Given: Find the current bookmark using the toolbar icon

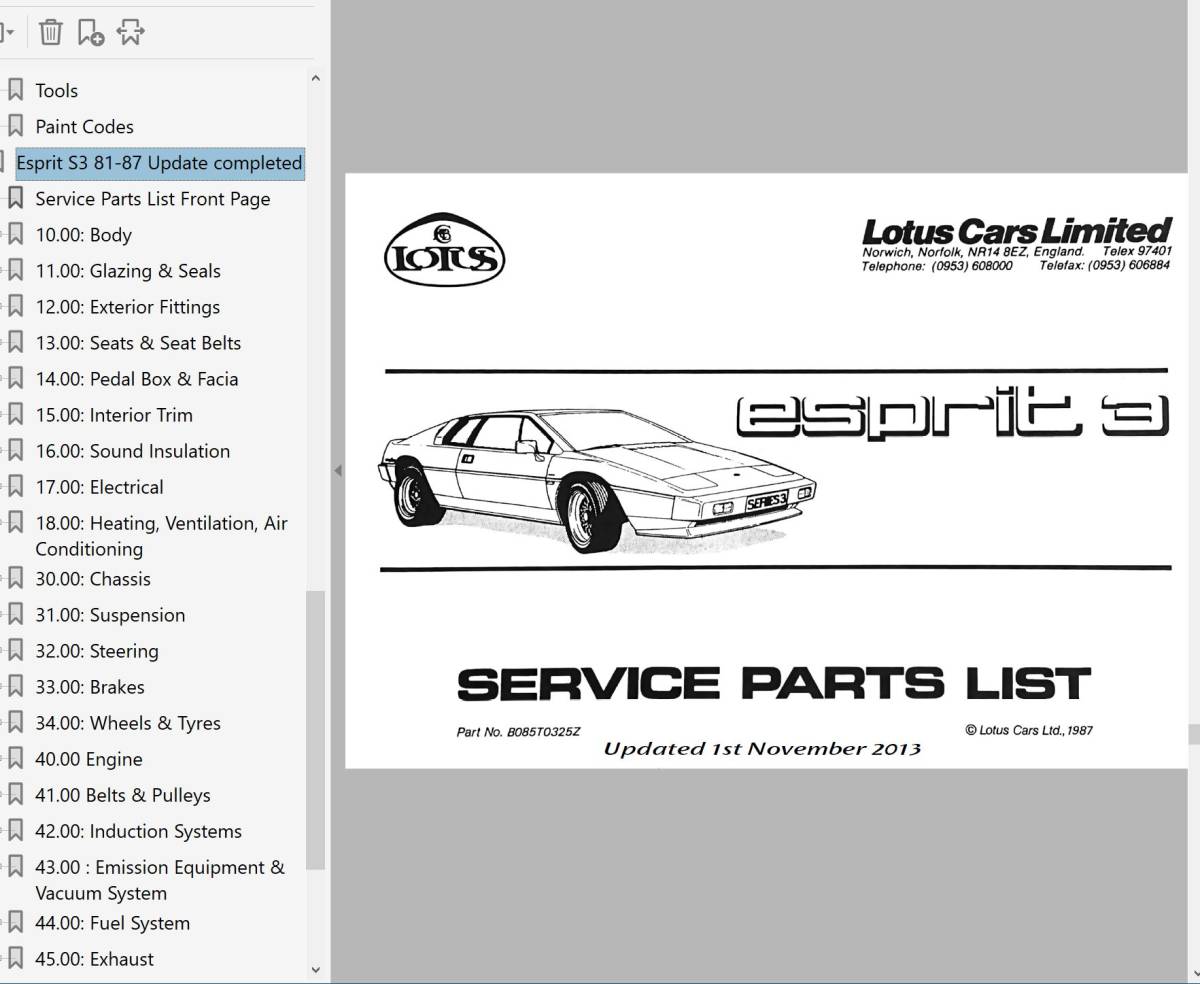Looking at the screenshot, I should click(131, 32).
